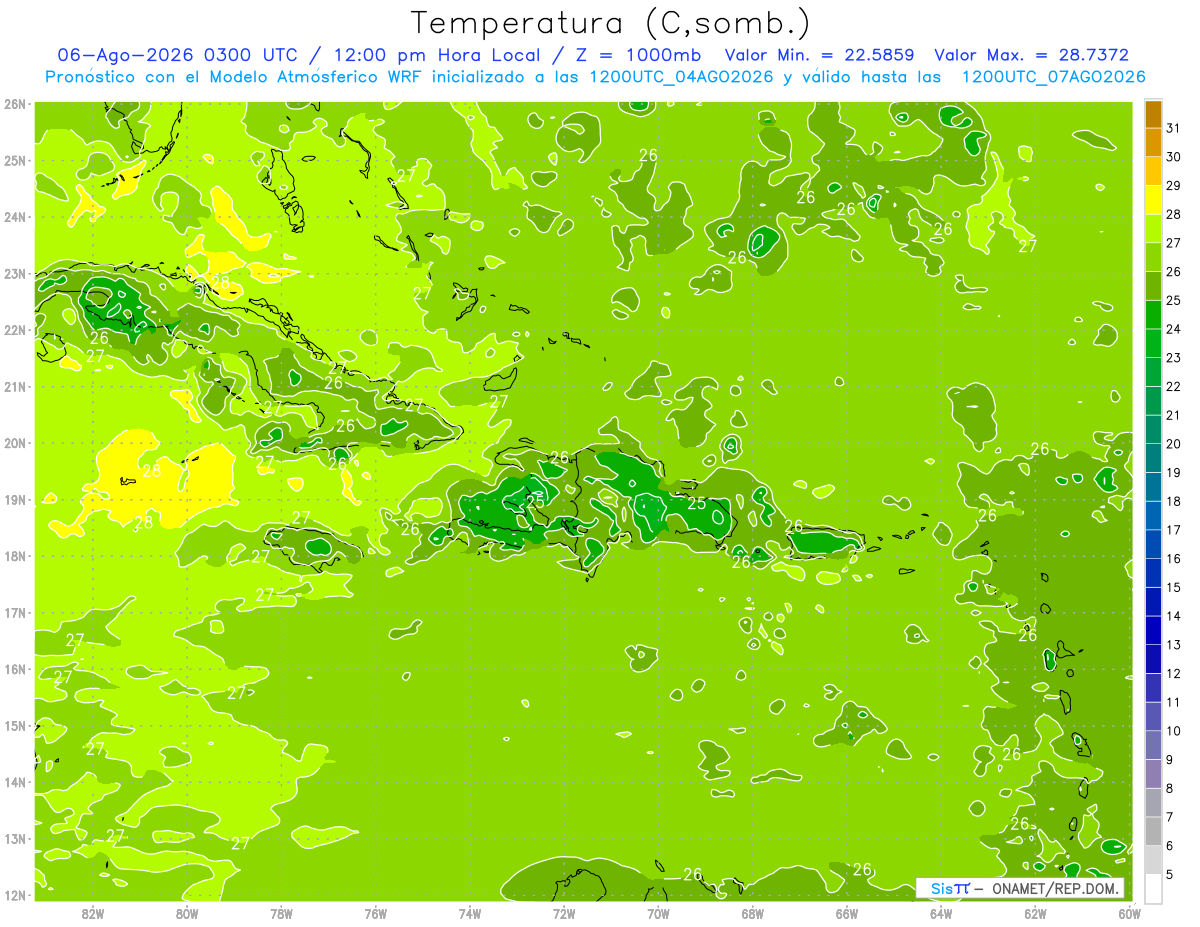Click the legend value "24"
The height and width of the screenshot is (927, 1200).
pyautogui.click(x=1173, y=329)
